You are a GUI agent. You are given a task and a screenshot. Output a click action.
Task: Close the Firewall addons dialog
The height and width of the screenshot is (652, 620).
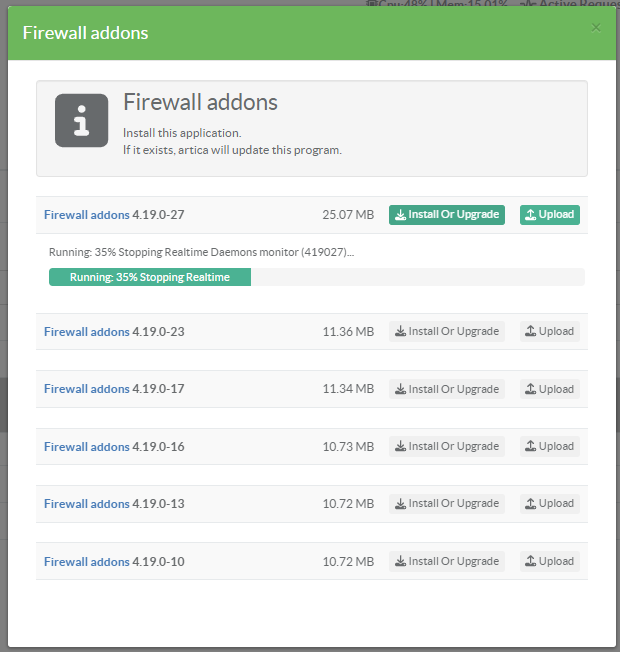tap(596, 28)
